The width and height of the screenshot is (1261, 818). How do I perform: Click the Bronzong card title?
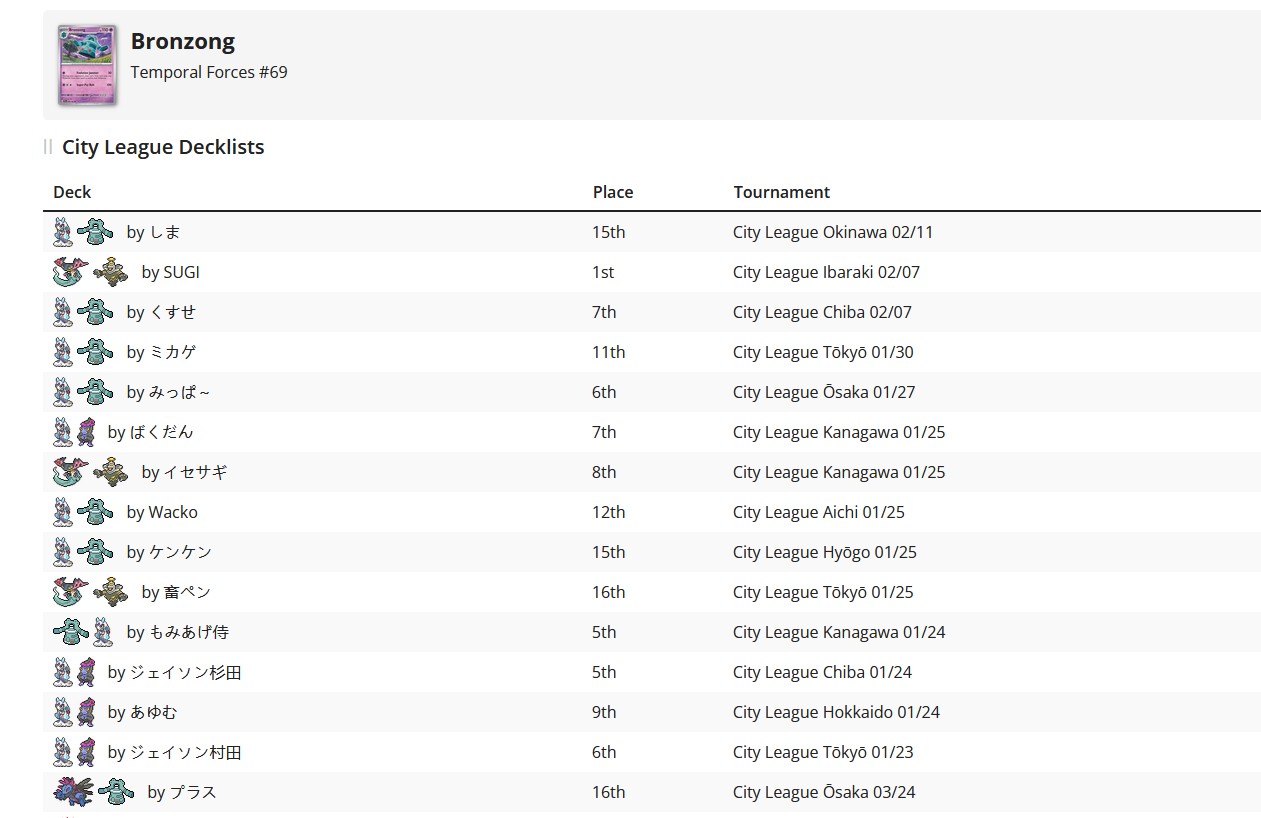[183, 41]
